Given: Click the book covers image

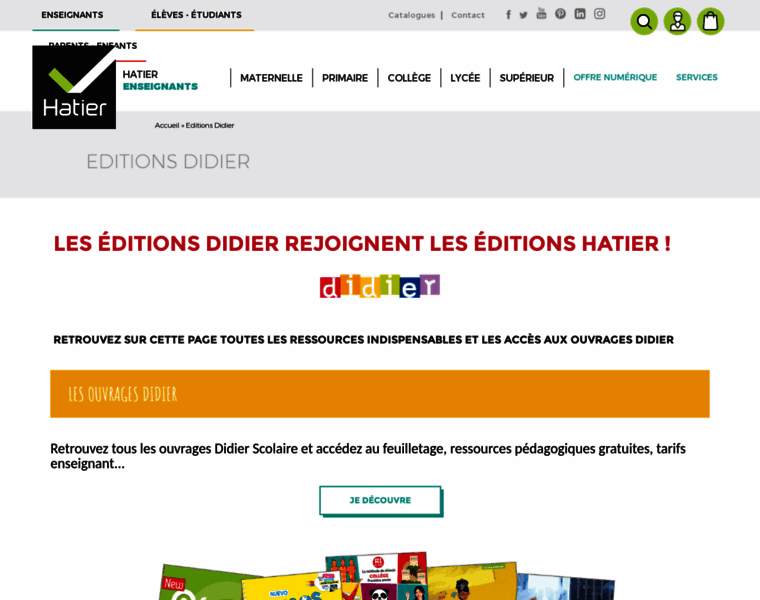Looking at the screenshot, I should click(387, 576).
